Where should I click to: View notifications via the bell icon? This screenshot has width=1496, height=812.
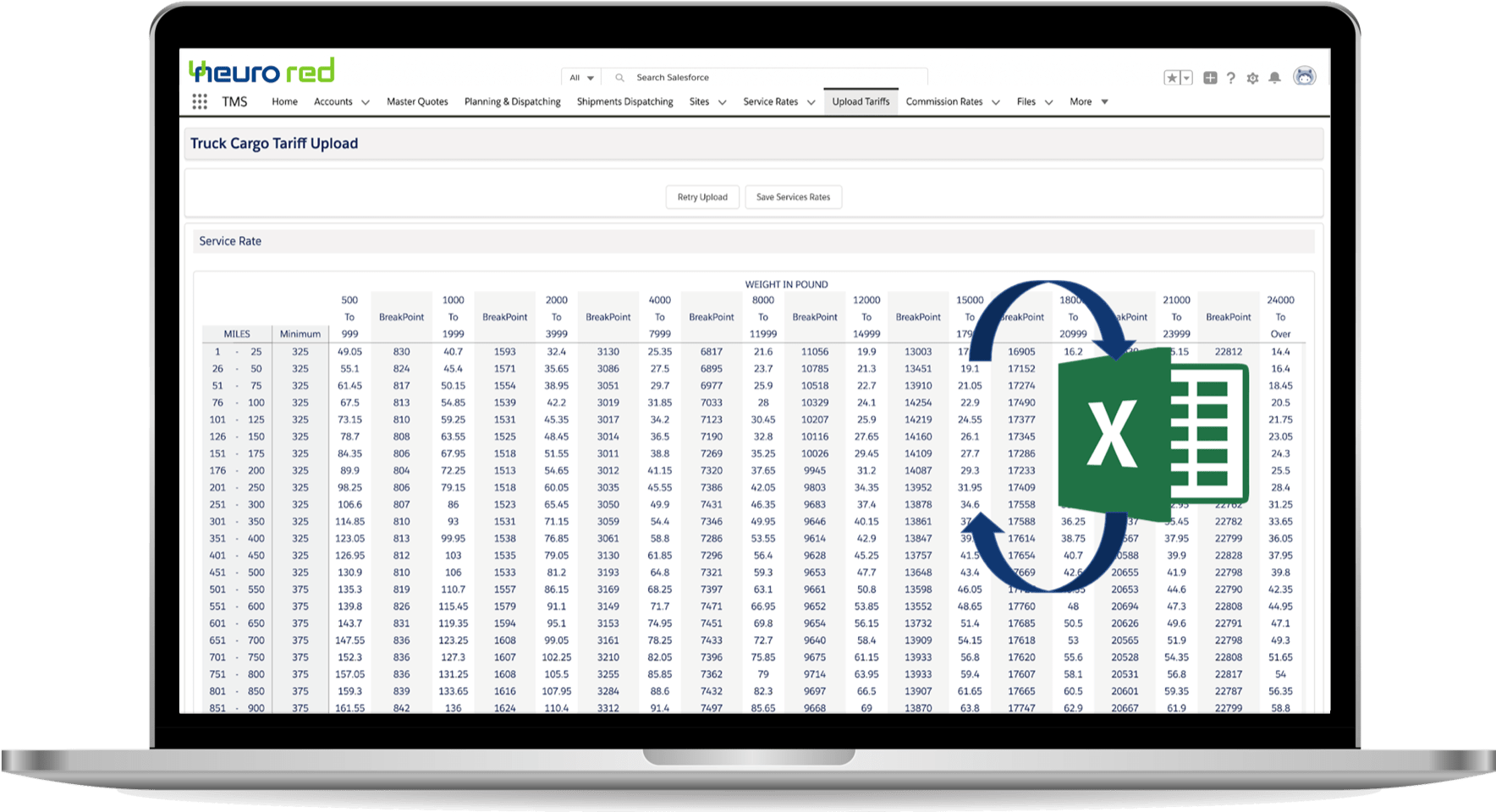pyautogui.click(x=1274, y=77)
